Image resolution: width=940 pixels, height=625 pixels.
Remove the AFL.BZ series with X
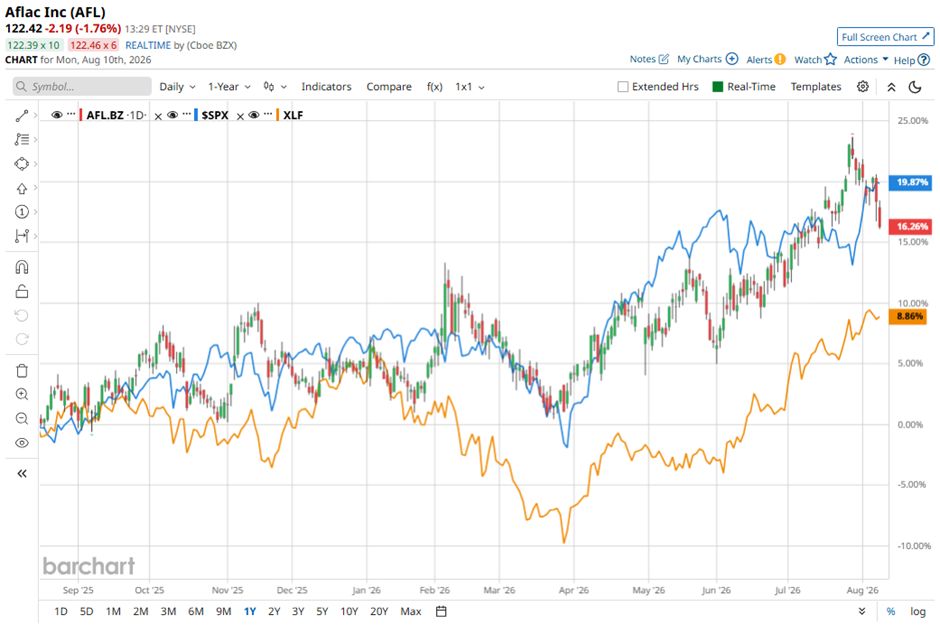[158, 116]
